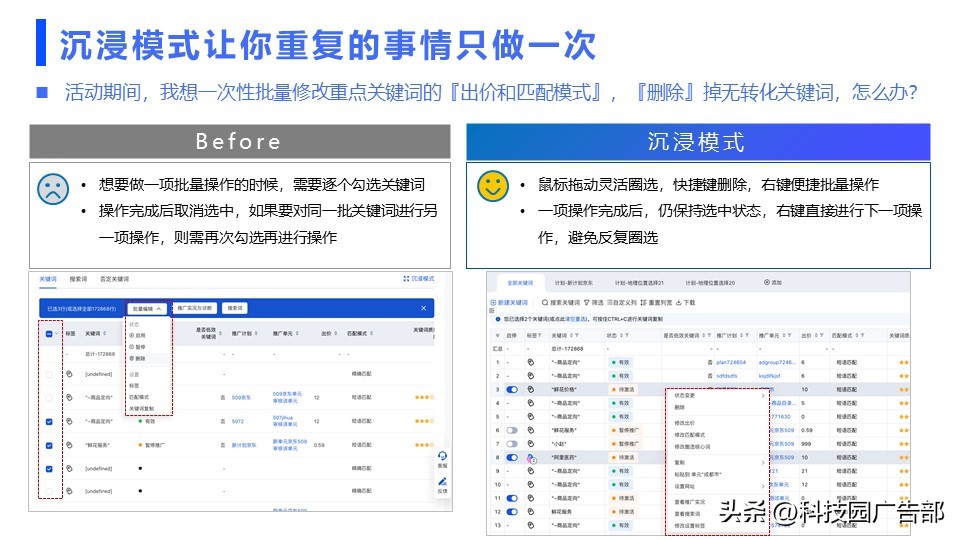The width and height of the screenshot is (960, 540).
Task: Open 计划-地理位置选择20 tab
Action: 710,283
